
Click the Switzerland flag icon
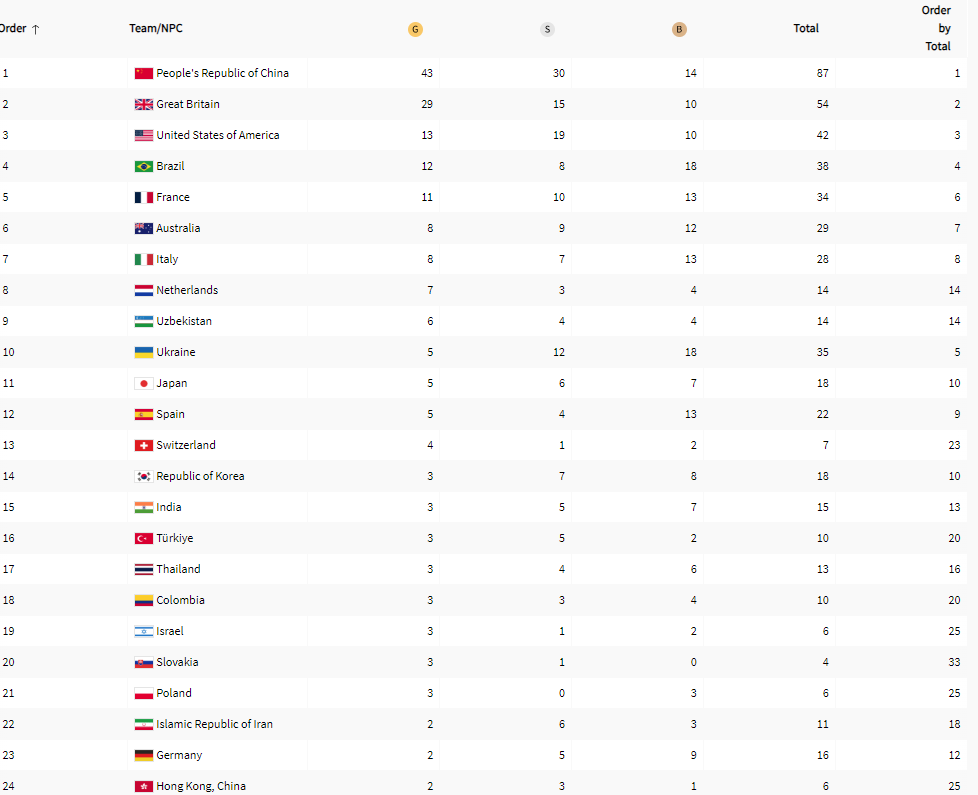[x=144, y=445]
